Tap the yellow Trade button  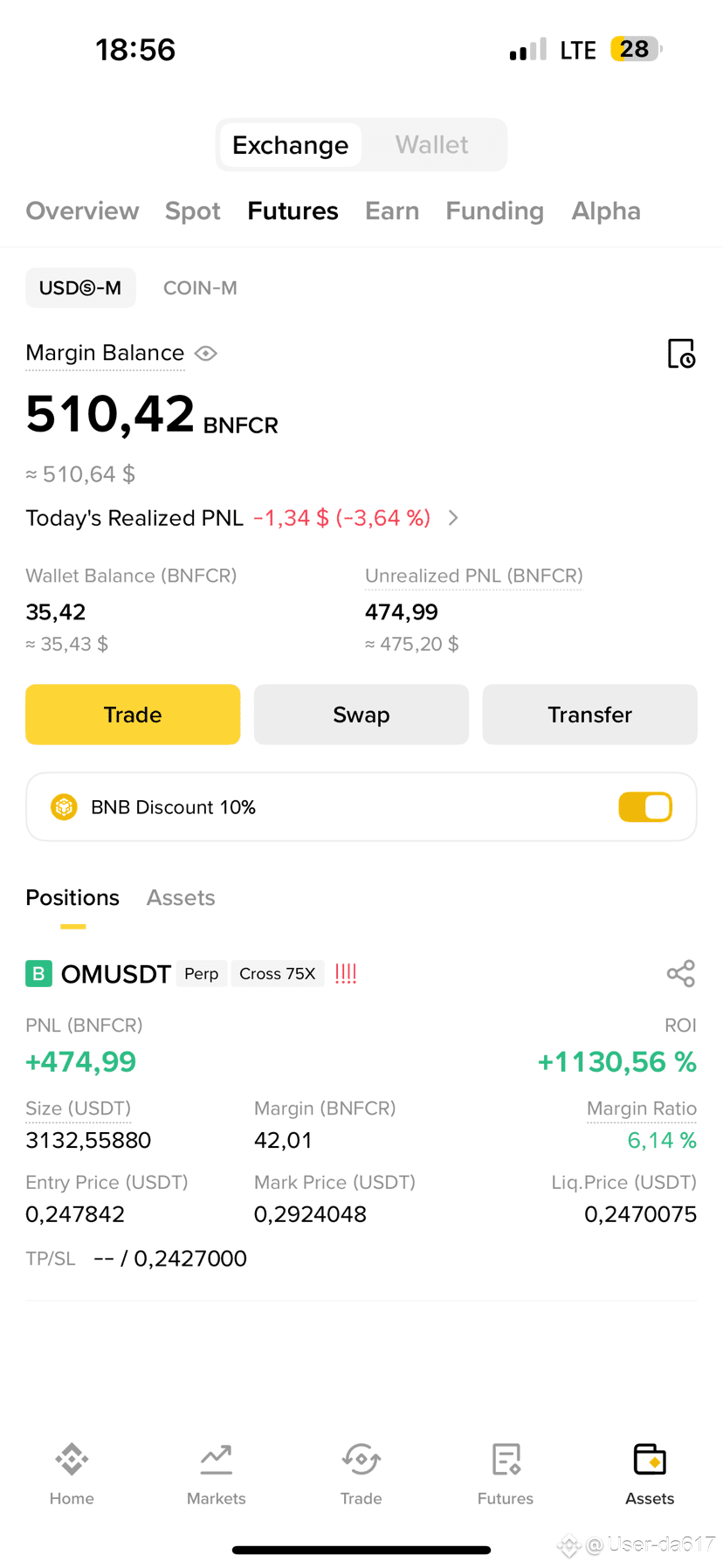(x=133, y=715)
